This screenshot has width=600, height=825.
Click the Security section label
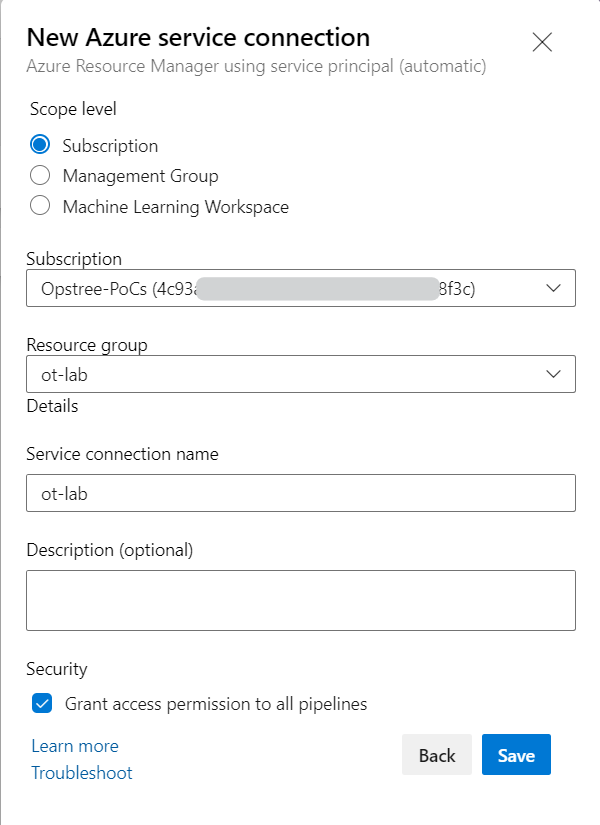(x=57, y=669)
